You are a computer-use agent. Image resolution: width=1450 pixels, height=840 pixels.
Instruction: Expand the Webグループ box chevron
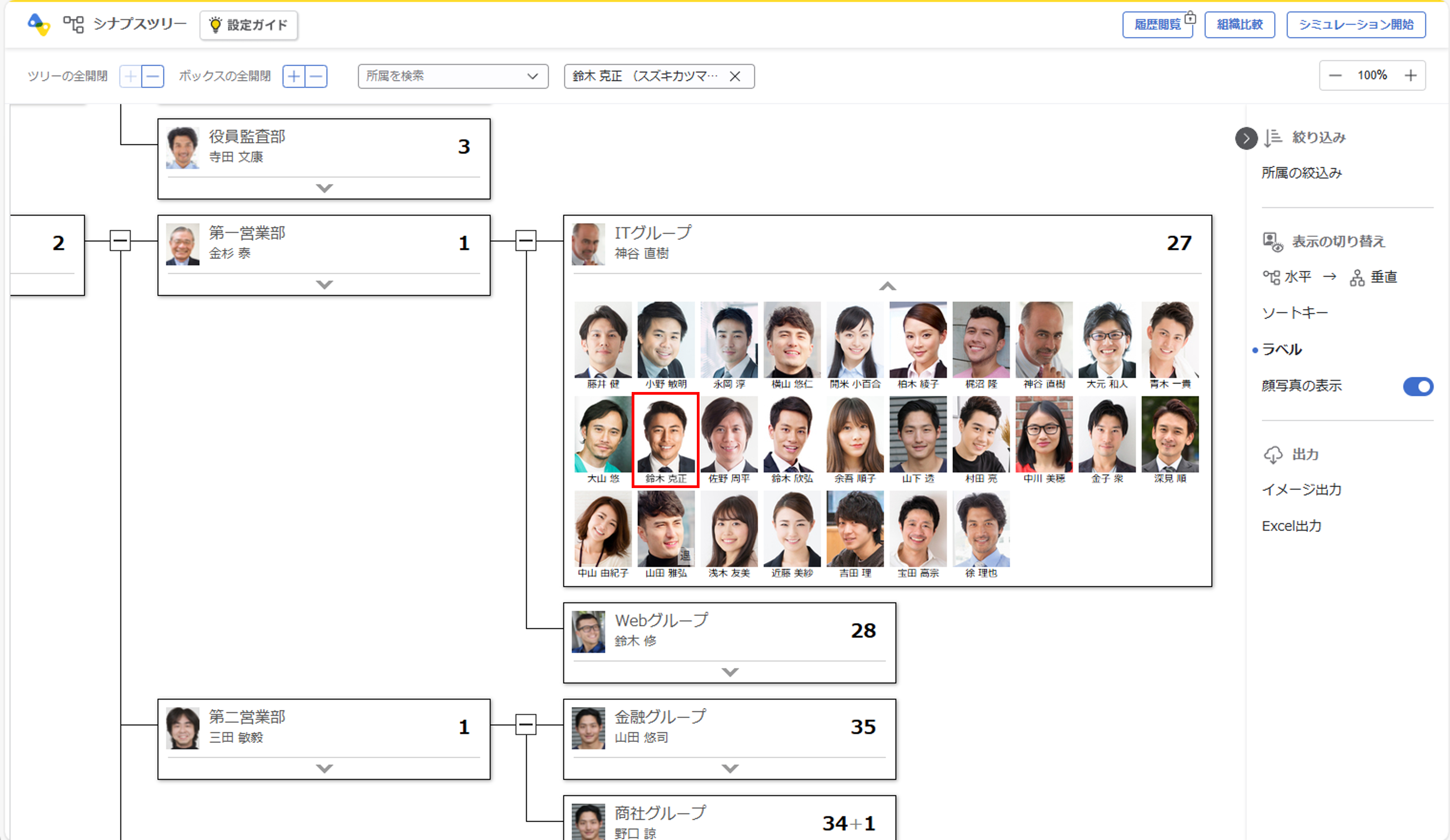tap(730, 671)
